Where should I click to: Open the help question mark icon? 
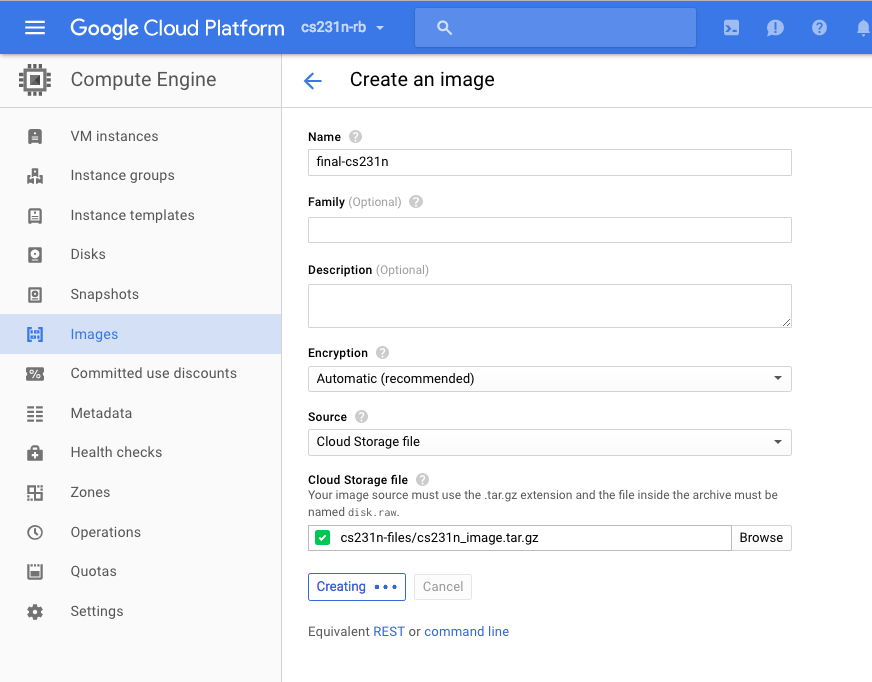tap(819, 28)
